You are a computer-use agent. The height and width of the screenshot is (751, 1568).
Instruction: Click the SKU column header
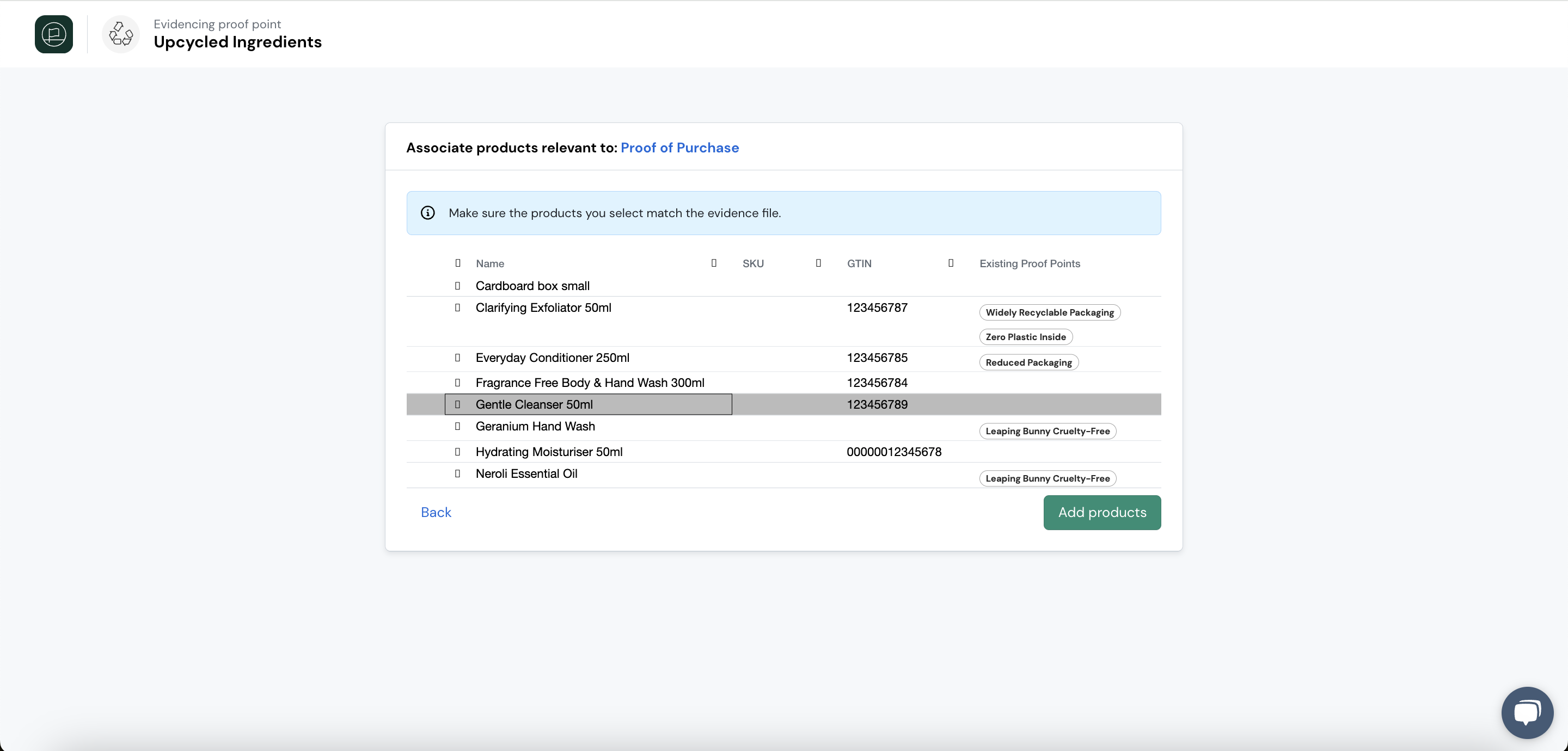[x=753, y=263]
